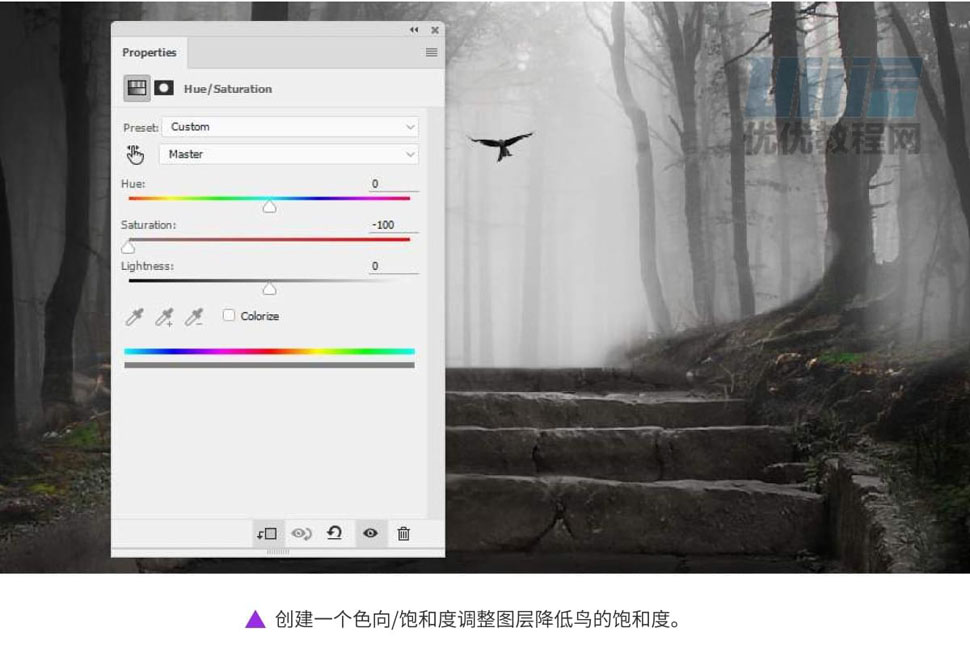The width and height of the screenshot is (970, 646).
Task: Click the Hue/Saturation adjustment icon
Action: [137, 88]
